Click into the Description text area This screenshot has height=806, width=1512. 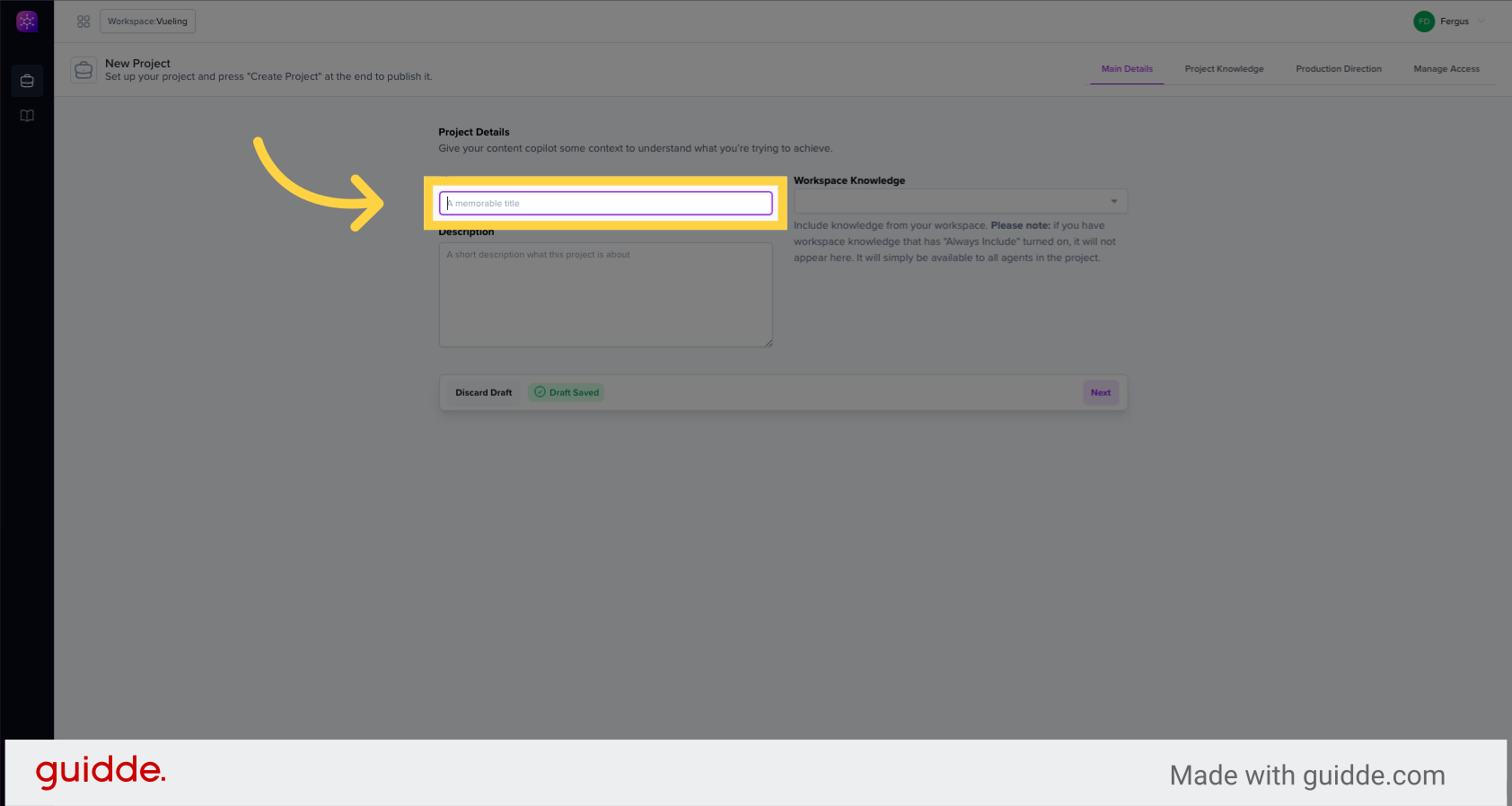click(605, 294)
